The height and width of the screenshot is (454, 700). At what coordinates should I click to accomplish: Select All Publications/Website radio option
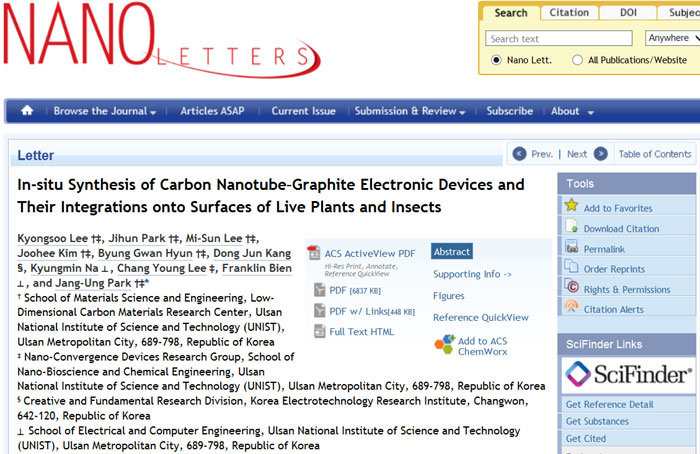578,60
